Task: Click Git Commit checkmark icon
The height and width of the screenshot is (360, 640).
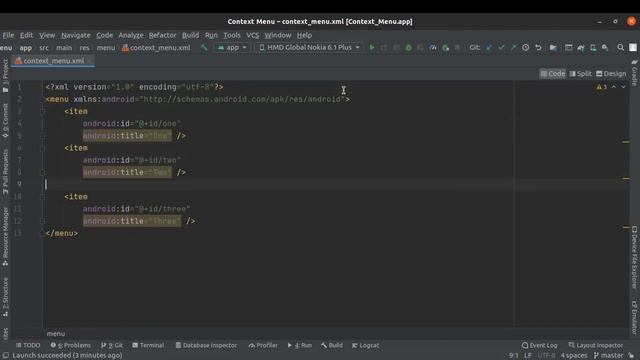Action: (501, 48)
